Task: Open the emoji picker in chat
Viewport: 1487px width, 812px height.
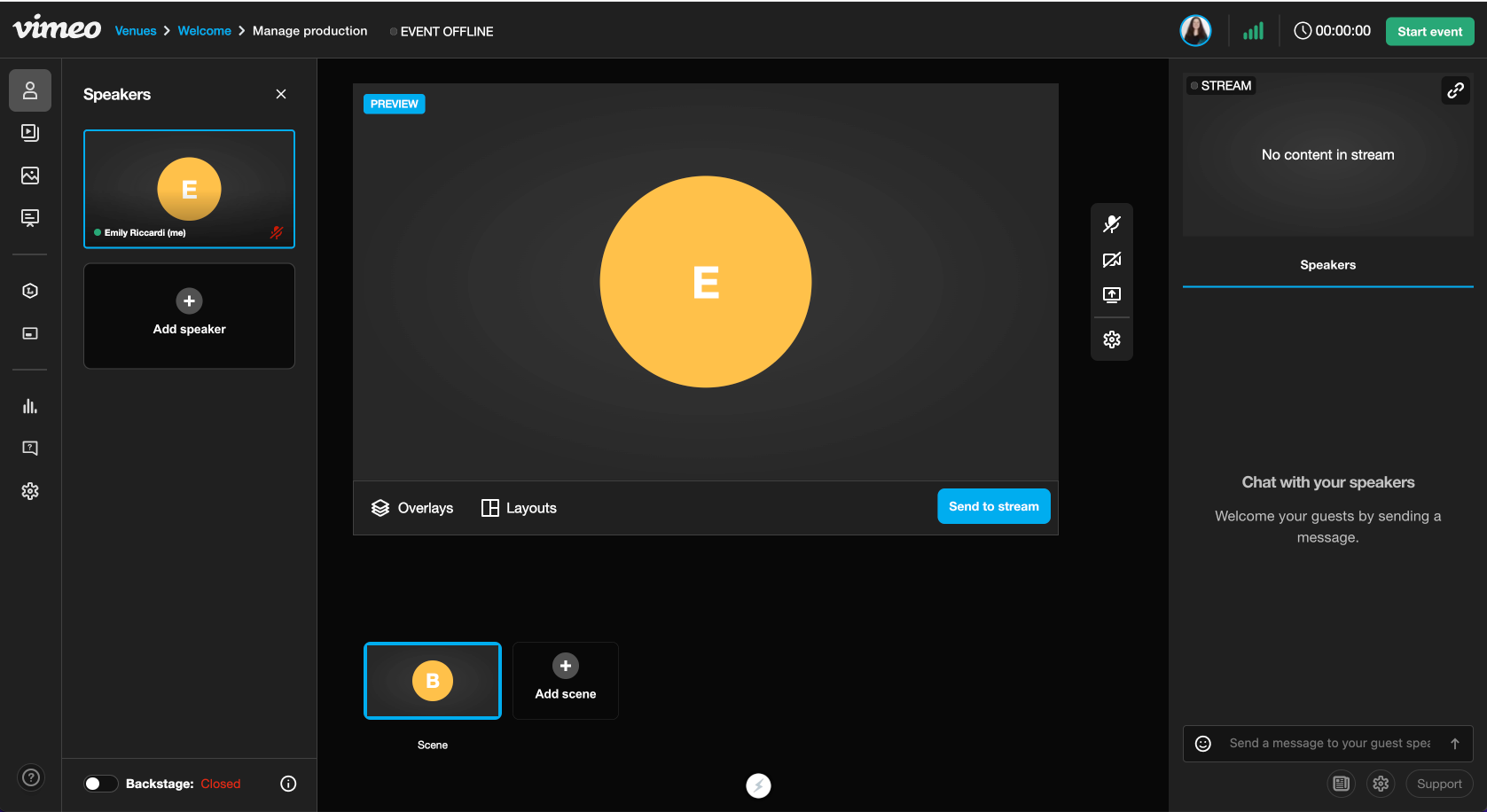Action: (x=1203, y=744)
